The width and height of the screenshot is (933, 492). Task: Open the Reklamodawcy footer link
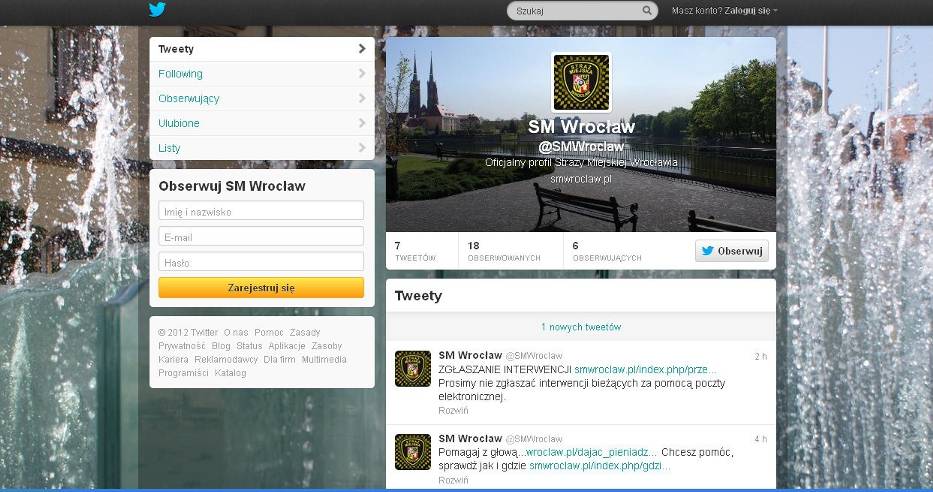pyautogui.click(x=226, y=359)
